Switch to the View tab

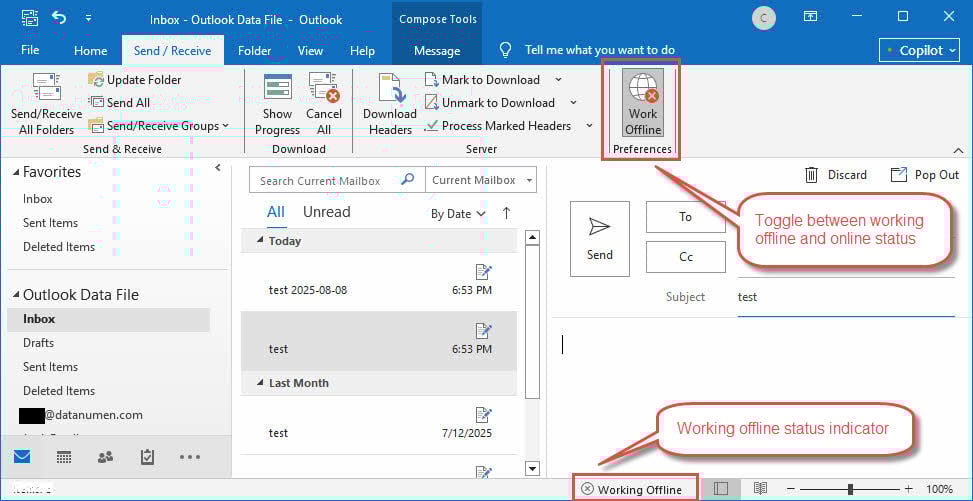310,50
